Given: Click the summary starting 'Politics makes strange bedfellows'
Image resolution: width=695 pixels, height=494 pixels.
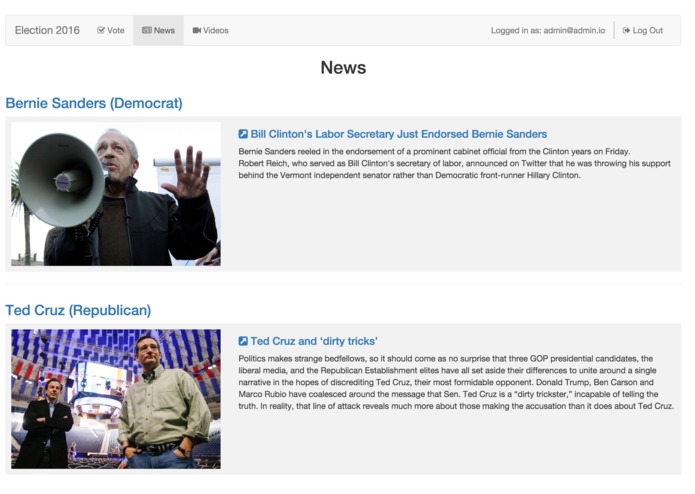Looking at the screenshot, I should (x=456, y=382).
